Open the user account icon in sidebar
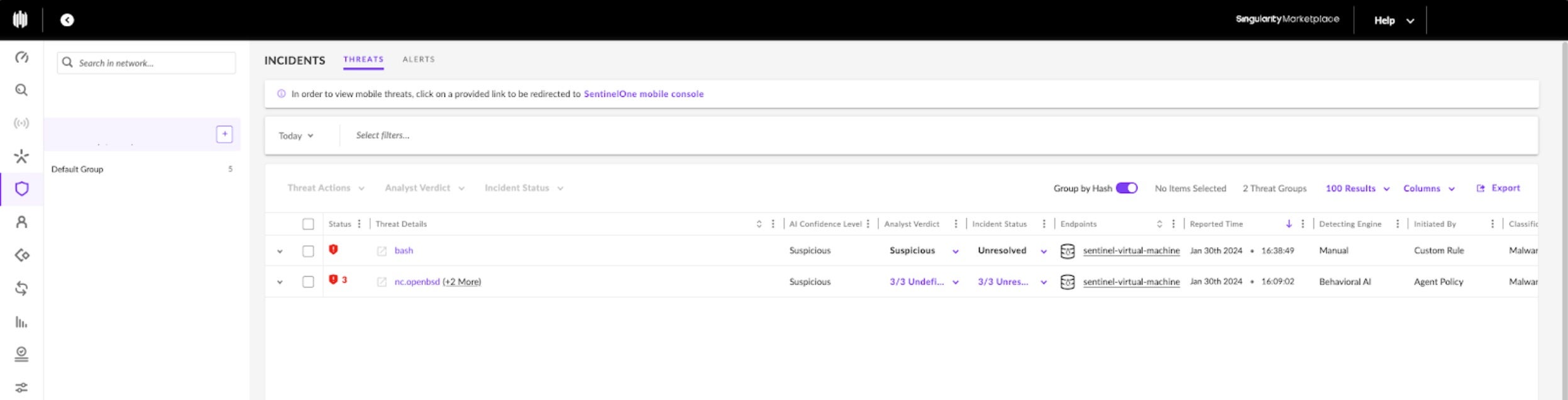Image resolution: width=1568 pixels, height=400 pixels. tap(21, 222)
